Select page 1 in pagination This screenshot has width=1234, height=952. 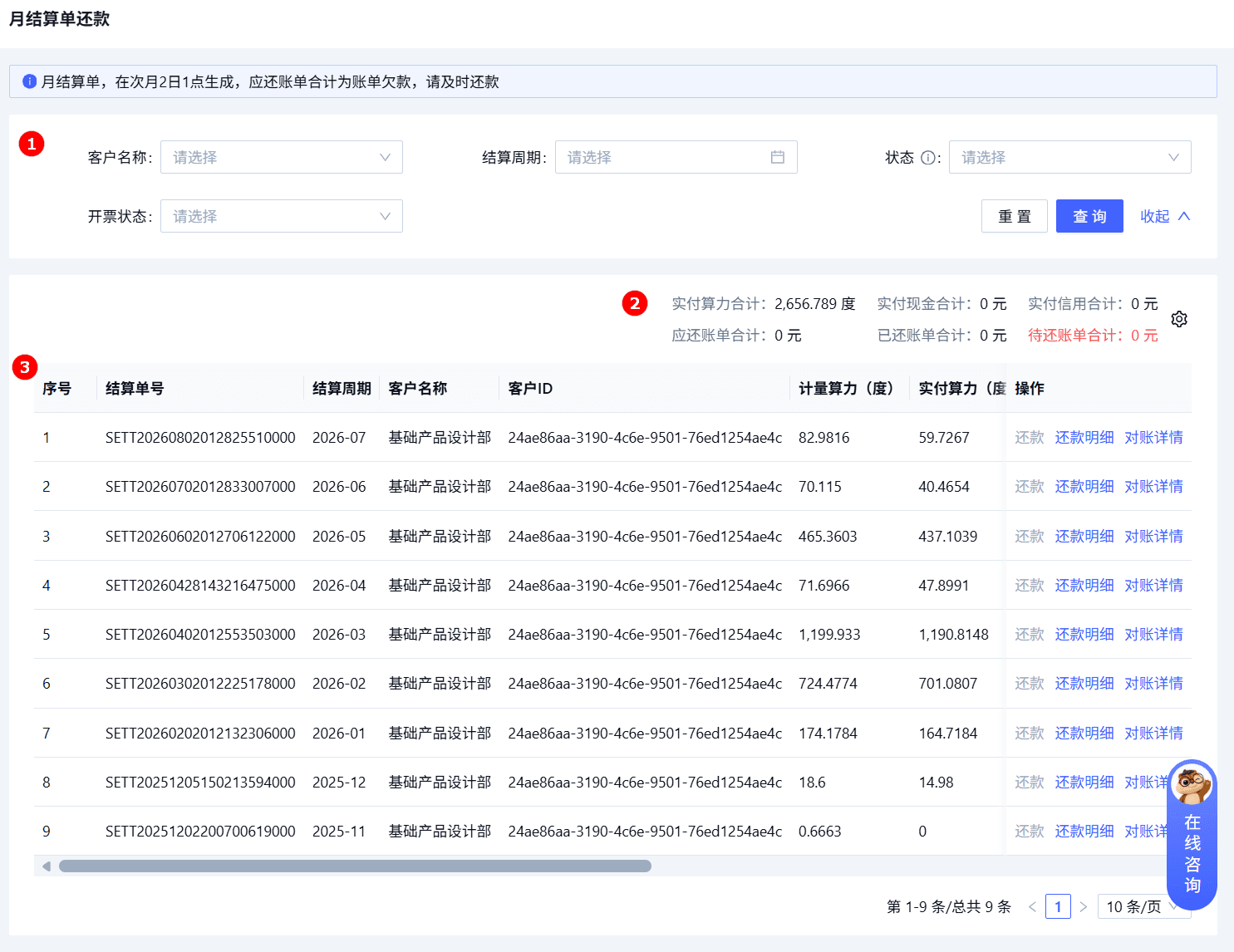coord(1058,906)
